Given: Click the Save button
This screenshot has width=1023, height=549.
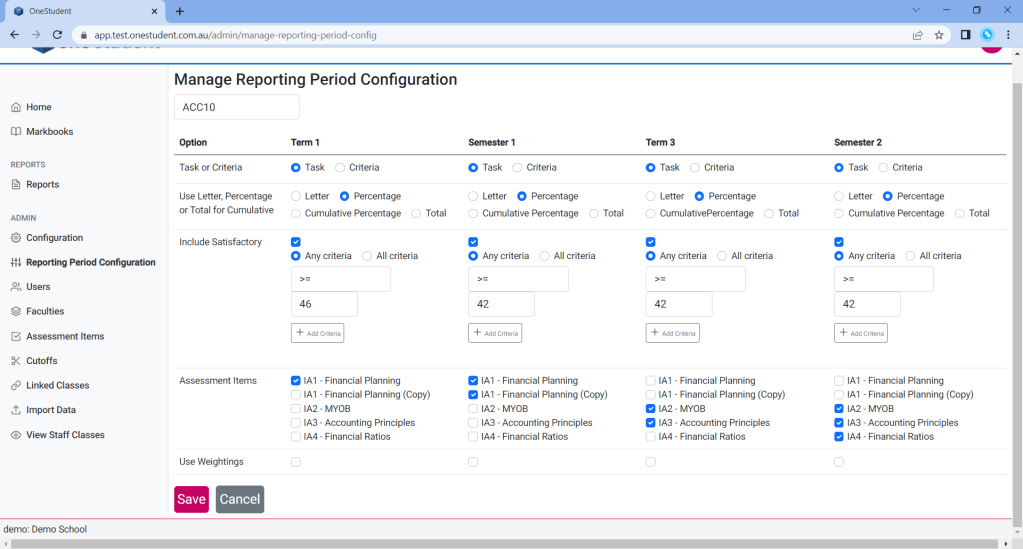Looking at the screenshot, I should 191,499.
